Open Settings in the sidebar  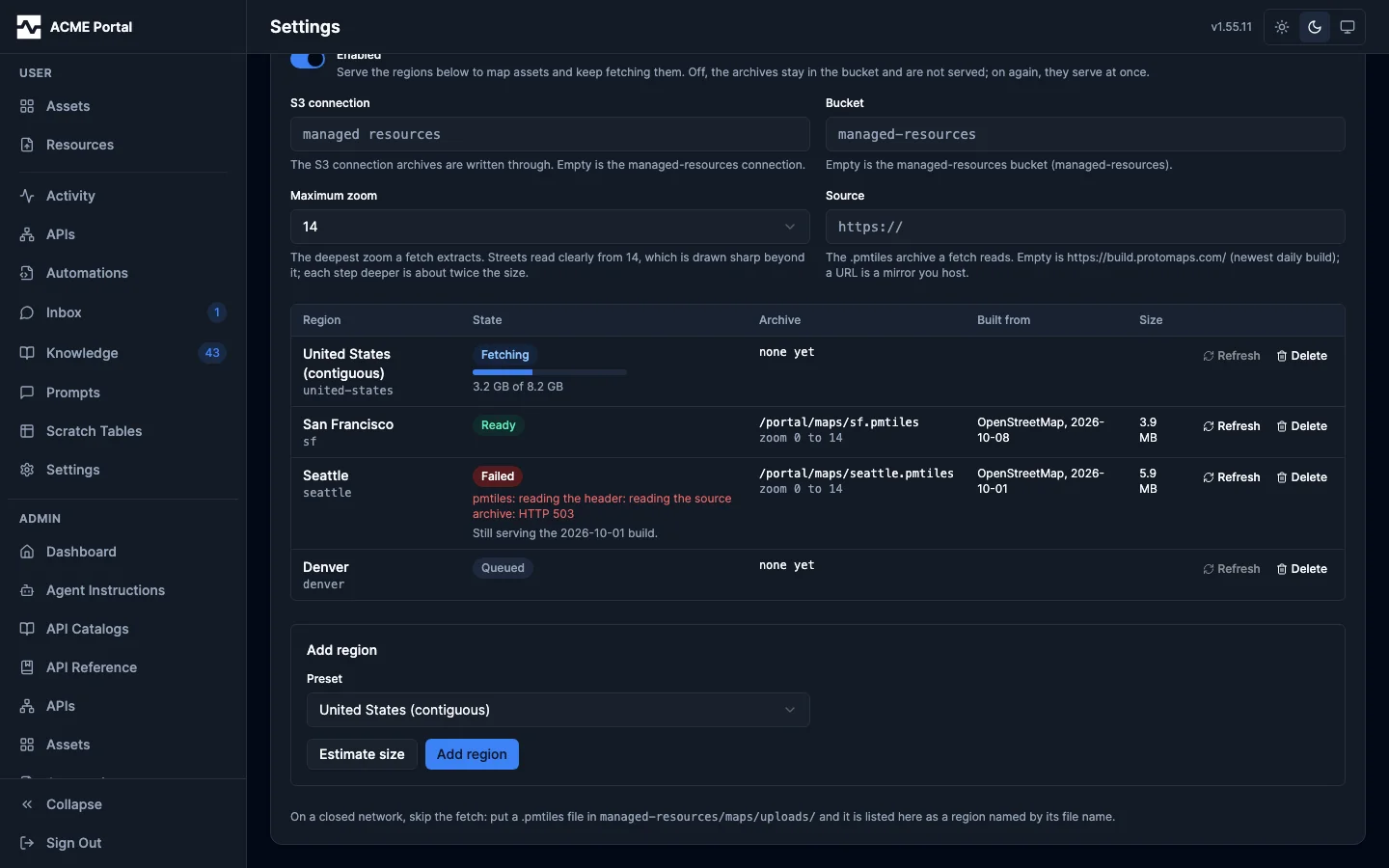pos(123,470)
